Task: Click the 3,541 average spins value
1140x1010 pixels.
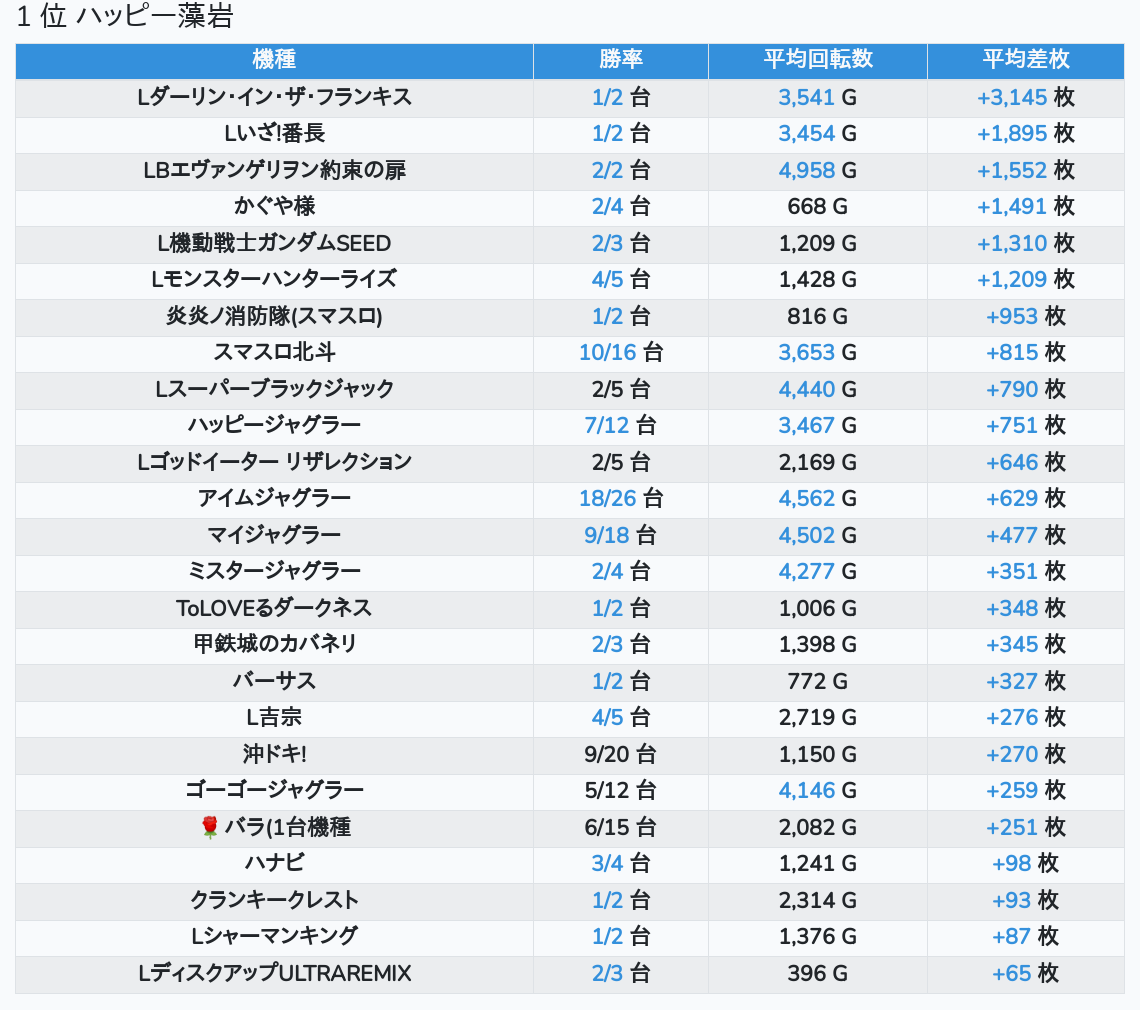Action: (x=806, y=97)
